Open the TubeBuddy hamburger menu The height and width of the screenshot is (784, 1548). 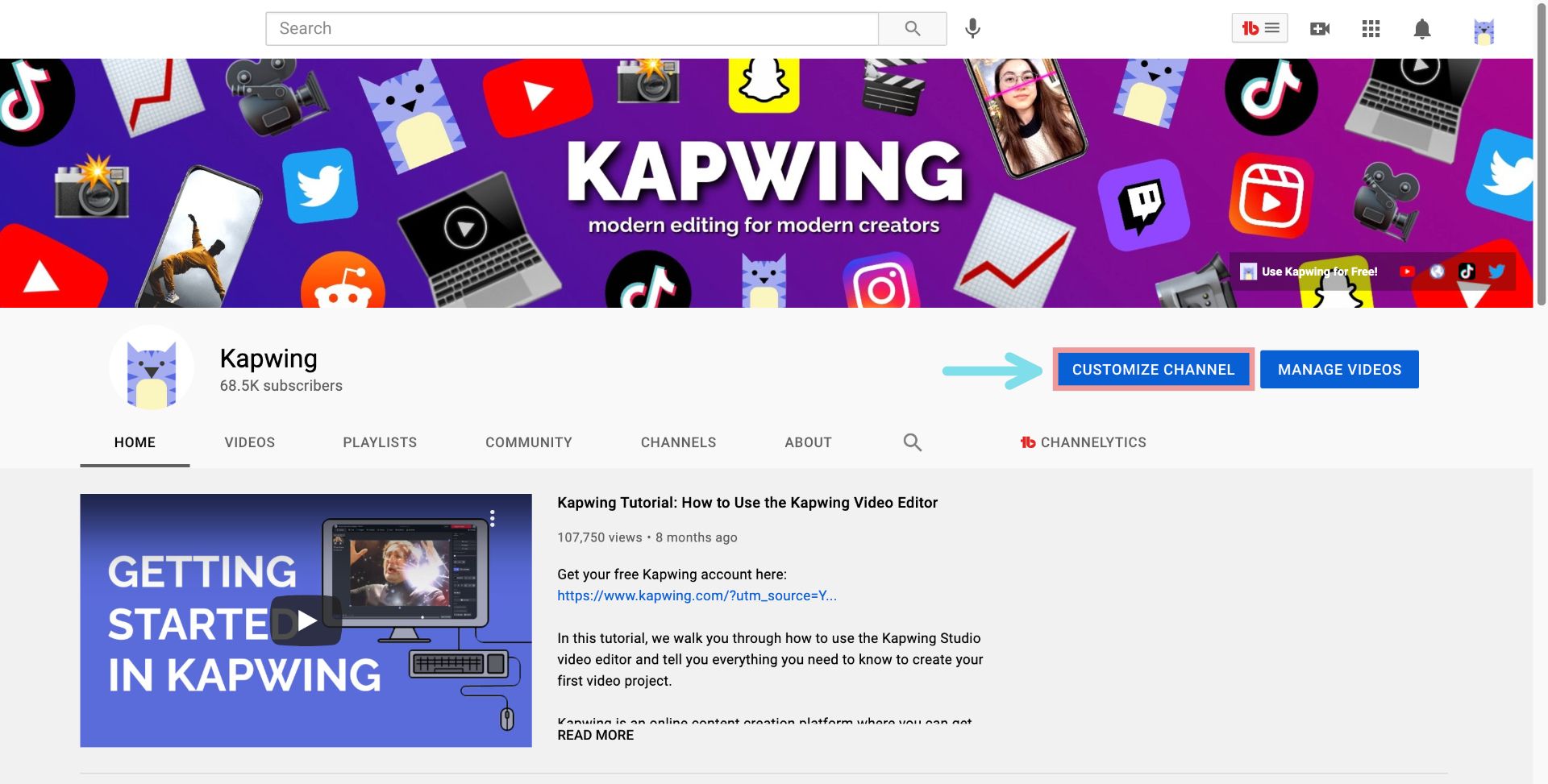coord(1270,27)
